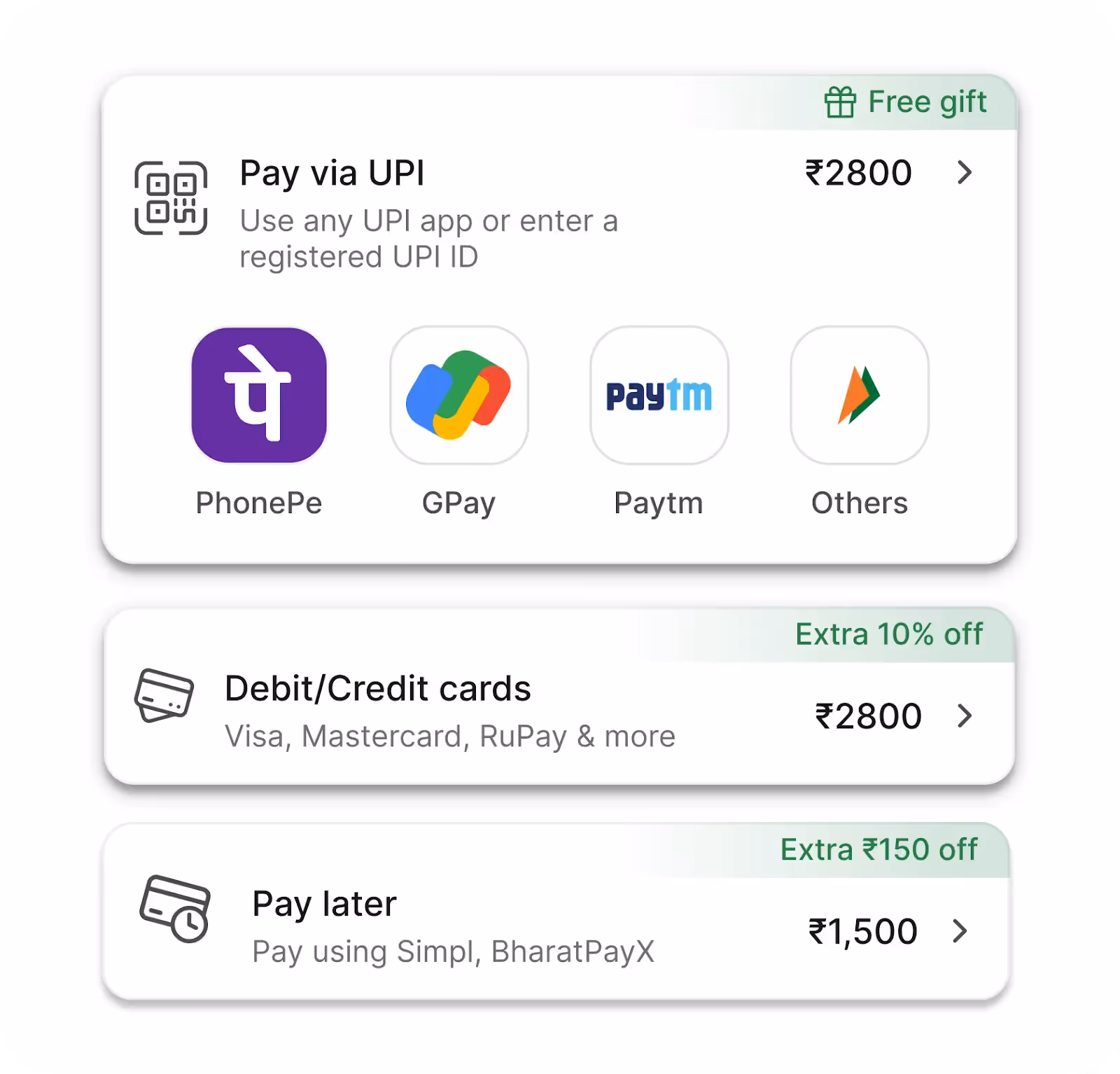Click the Extra 10% off banner

889,634
